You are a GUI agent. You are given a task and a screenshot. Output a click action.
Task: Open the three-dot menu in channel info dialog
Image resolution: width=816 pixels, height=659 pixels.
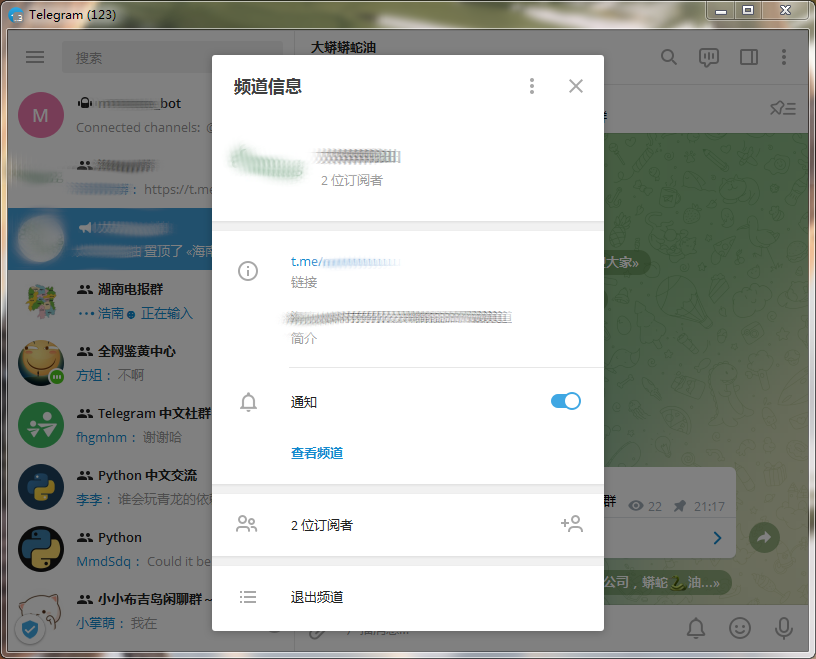[531, 86]
